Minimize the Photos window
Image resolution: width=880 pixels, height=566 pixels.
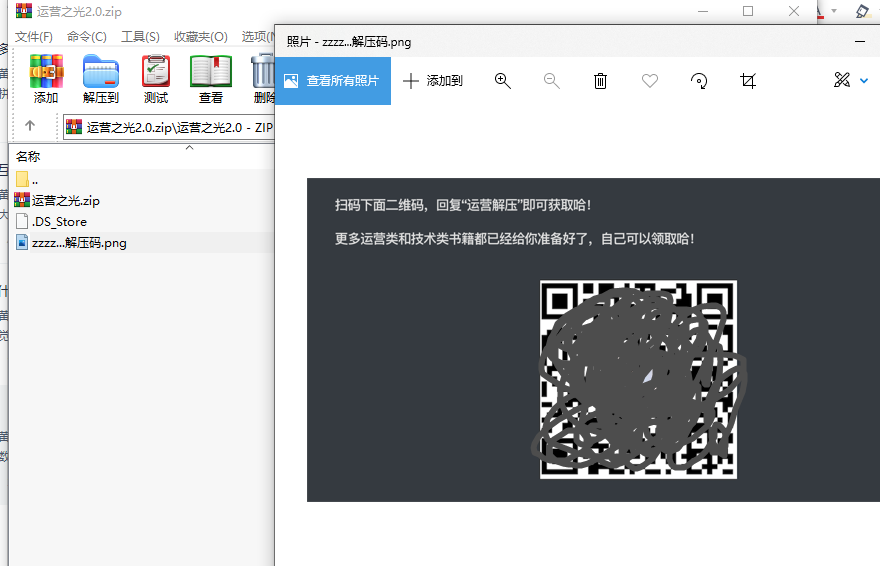coord(860,42)
